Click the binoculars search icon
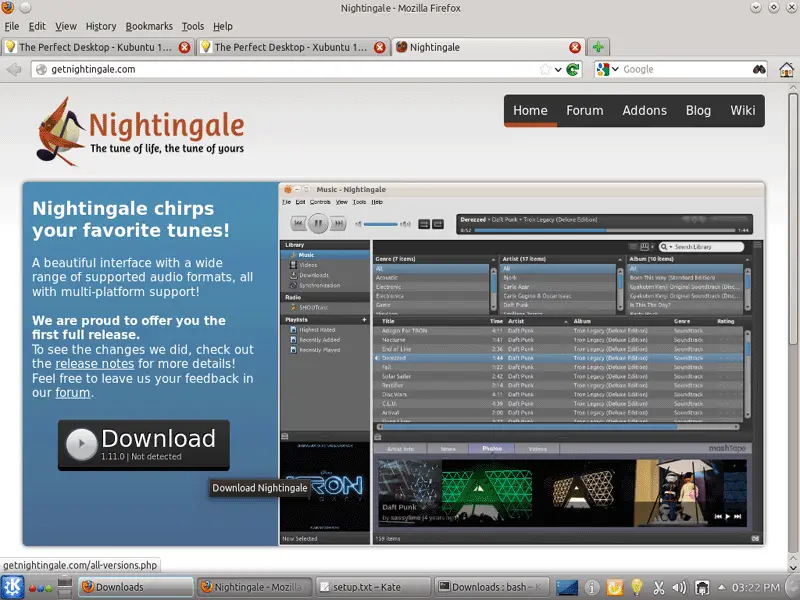 (759, 69)
